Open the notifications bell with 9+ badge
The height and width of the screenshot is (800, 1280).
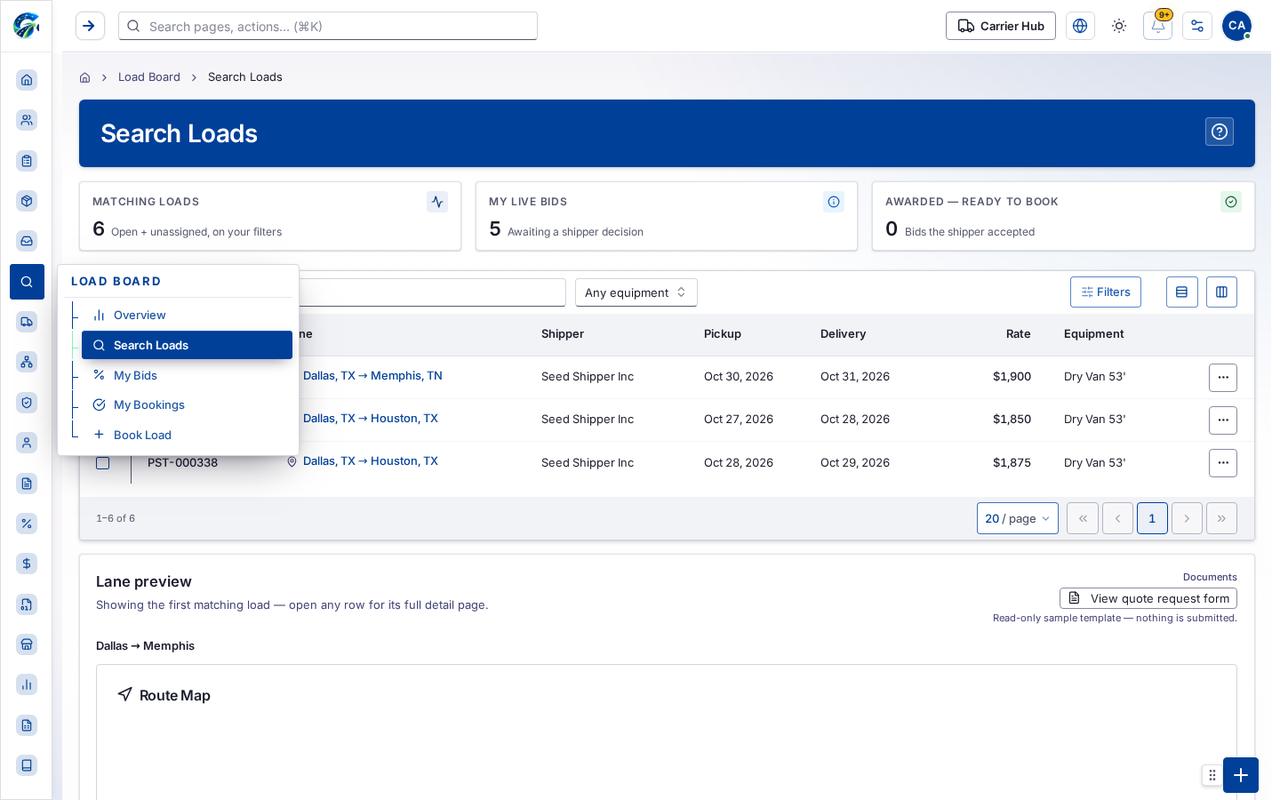tap(1158, 26)
